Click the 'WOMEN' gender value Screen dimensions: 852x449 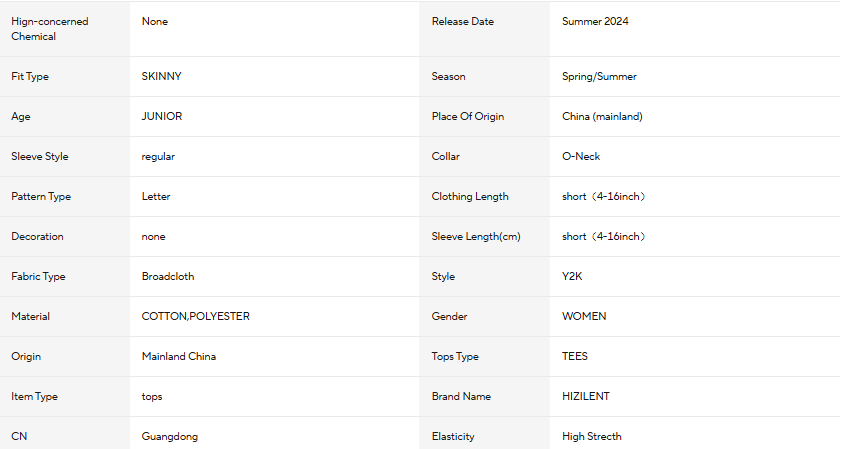click(584, 317)
